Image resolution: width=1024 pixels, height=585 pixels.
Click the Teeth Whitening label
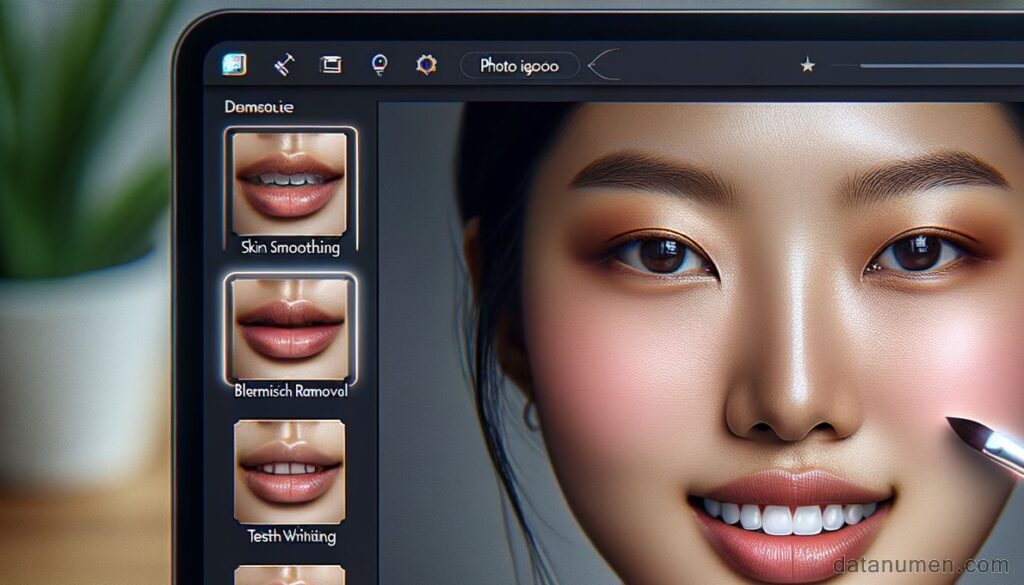tap(292, 537)
